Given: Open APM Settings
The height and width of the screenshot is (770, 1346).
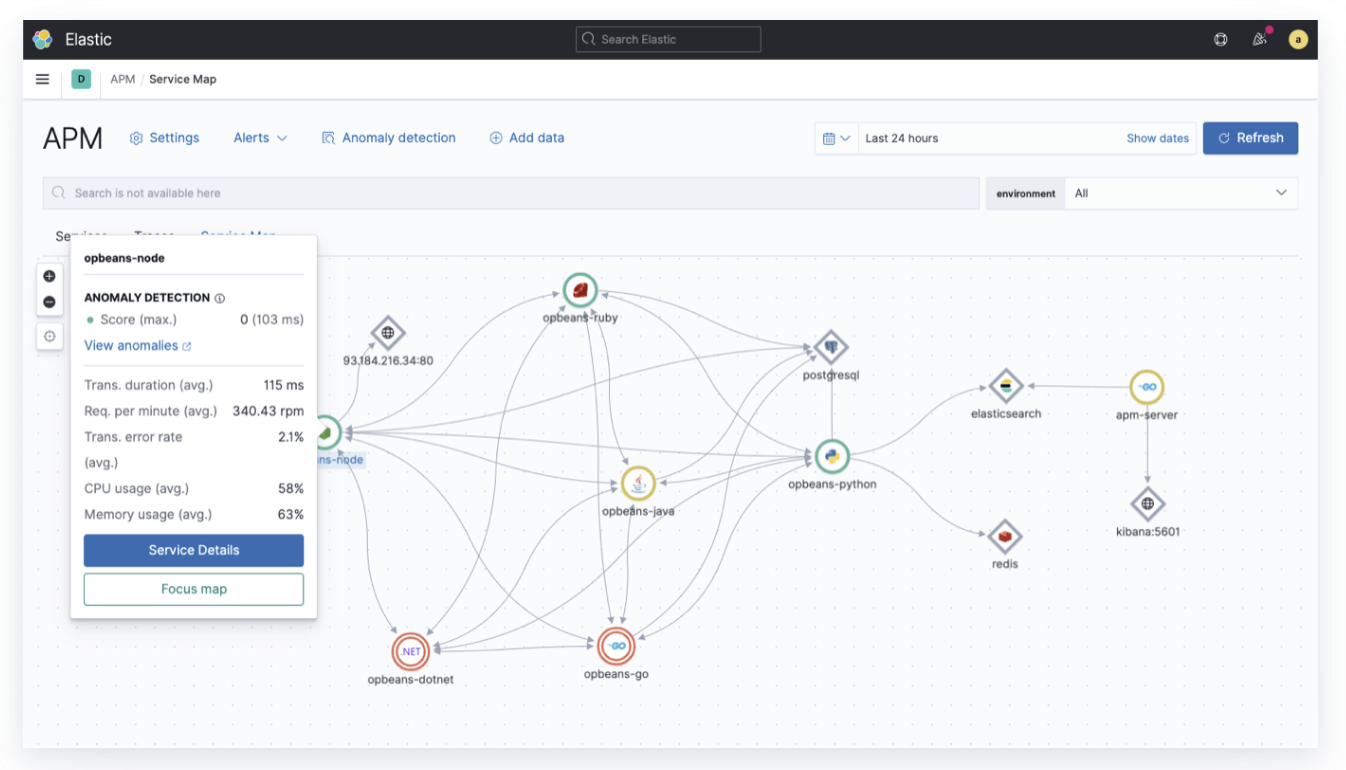Looking at the screenshot, I should (x=164, y=138).
